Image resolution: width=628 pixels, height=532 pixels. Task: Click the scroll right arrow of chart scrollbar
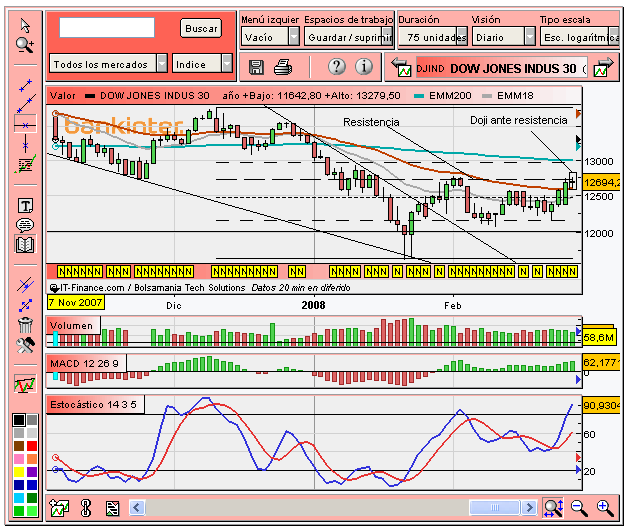(x=529, y=508)
